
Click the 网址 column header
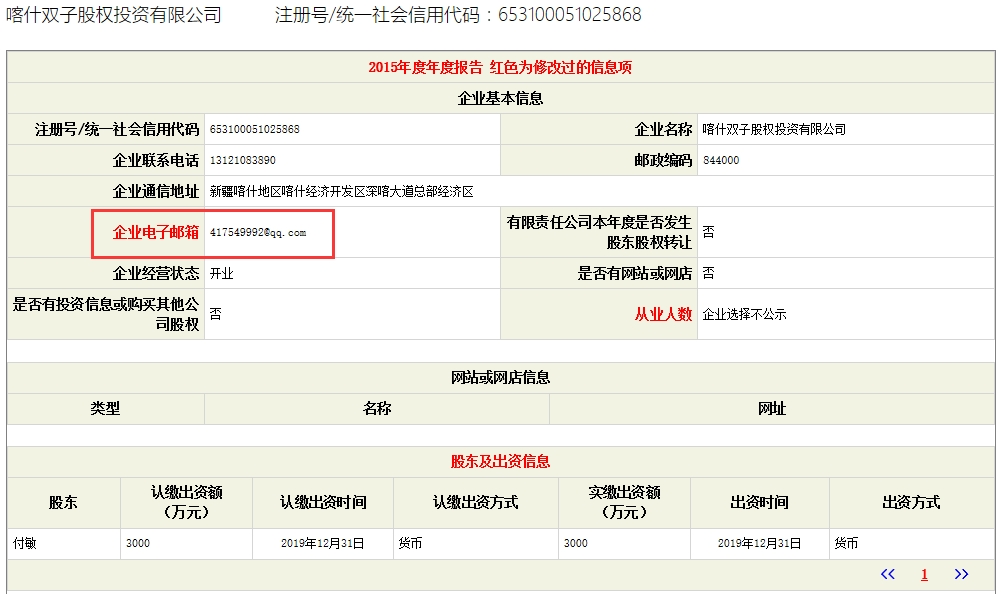772,409
